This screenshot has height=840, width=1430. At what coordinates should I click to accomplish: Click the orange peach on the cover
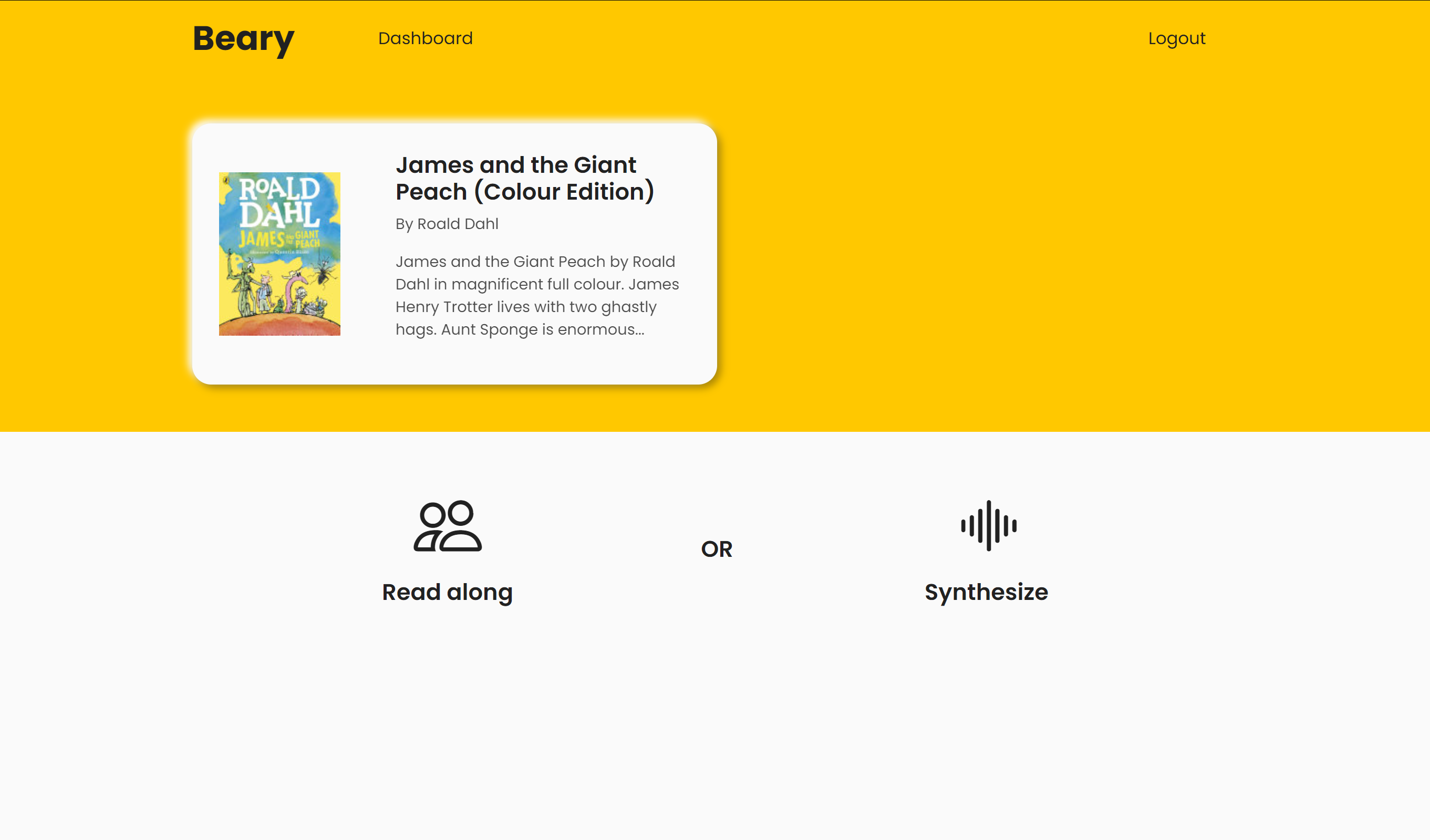[279, 327]
